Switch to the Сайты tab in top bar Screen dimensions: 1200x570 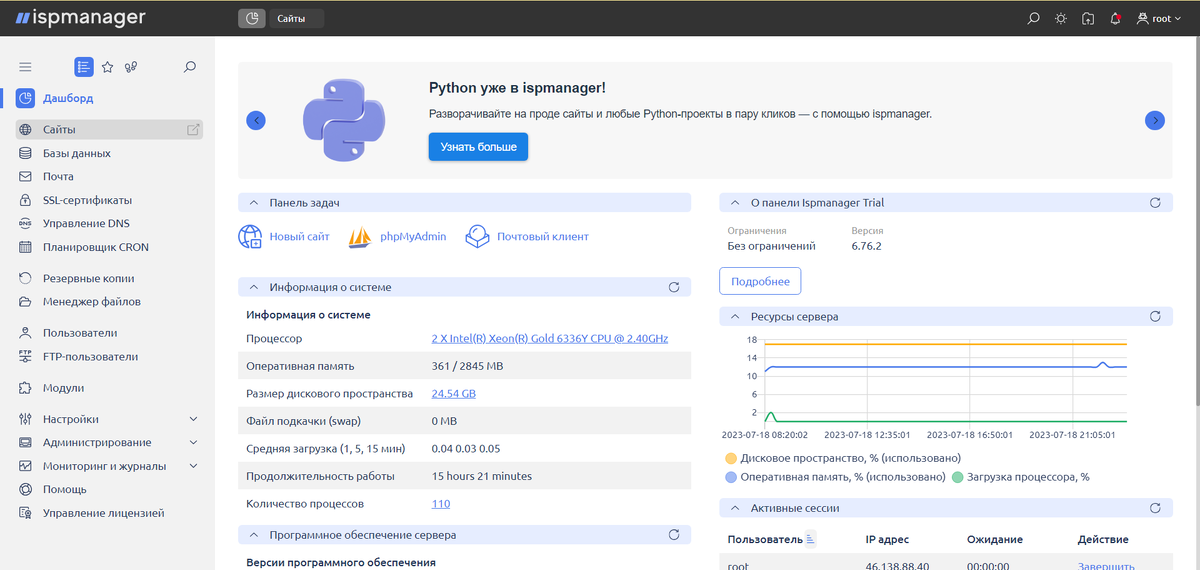tap(296, 18)
